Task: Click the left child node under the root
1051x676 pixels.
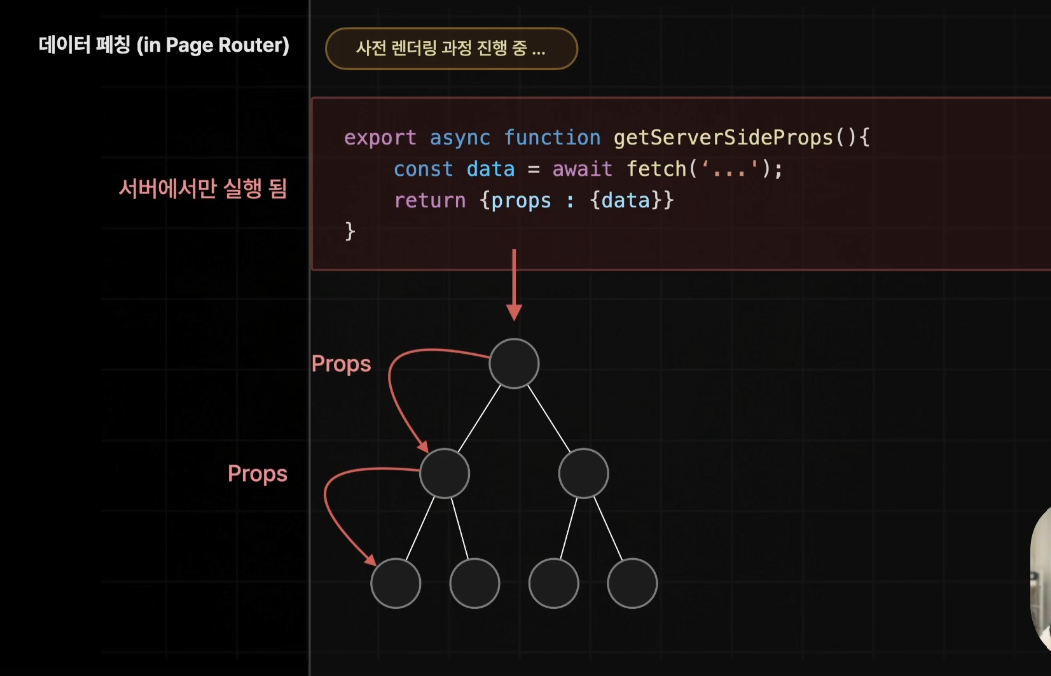Action: 444,474
